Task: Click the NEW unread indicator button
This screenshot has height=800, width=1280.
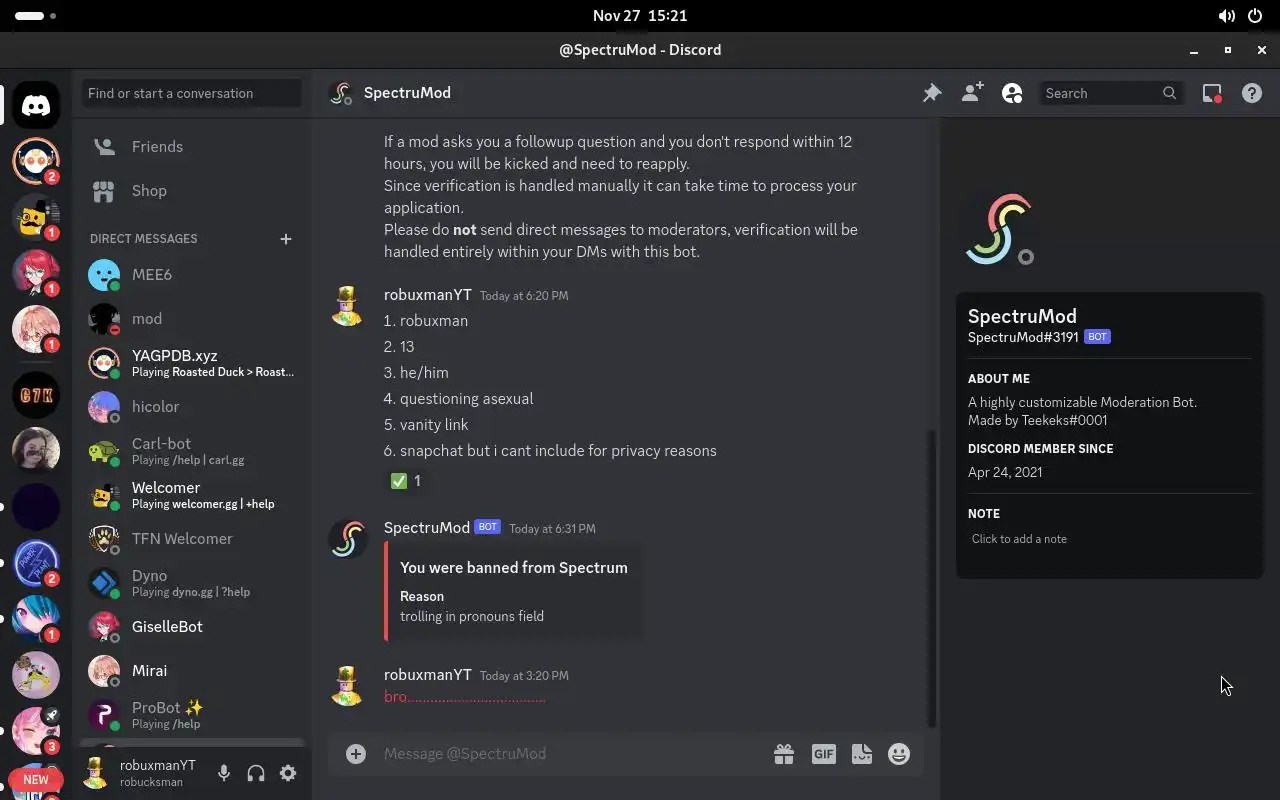Action: [x=36, y=780]
